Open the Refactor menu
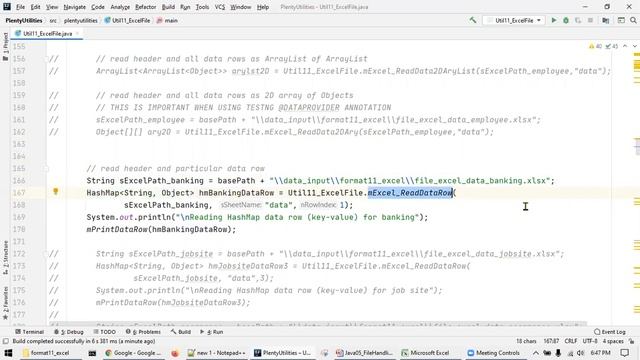Viewport: 640px width, 360px height. [x=146, y=7]
